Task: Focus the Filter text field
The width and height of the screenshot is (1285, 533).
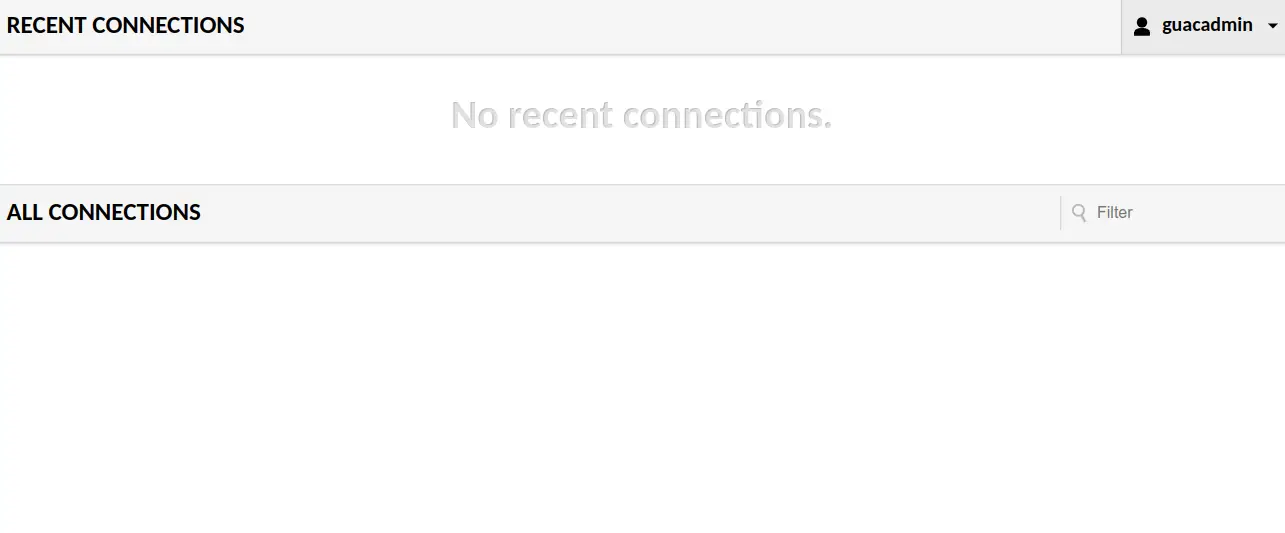Action: pos(1173,212)
